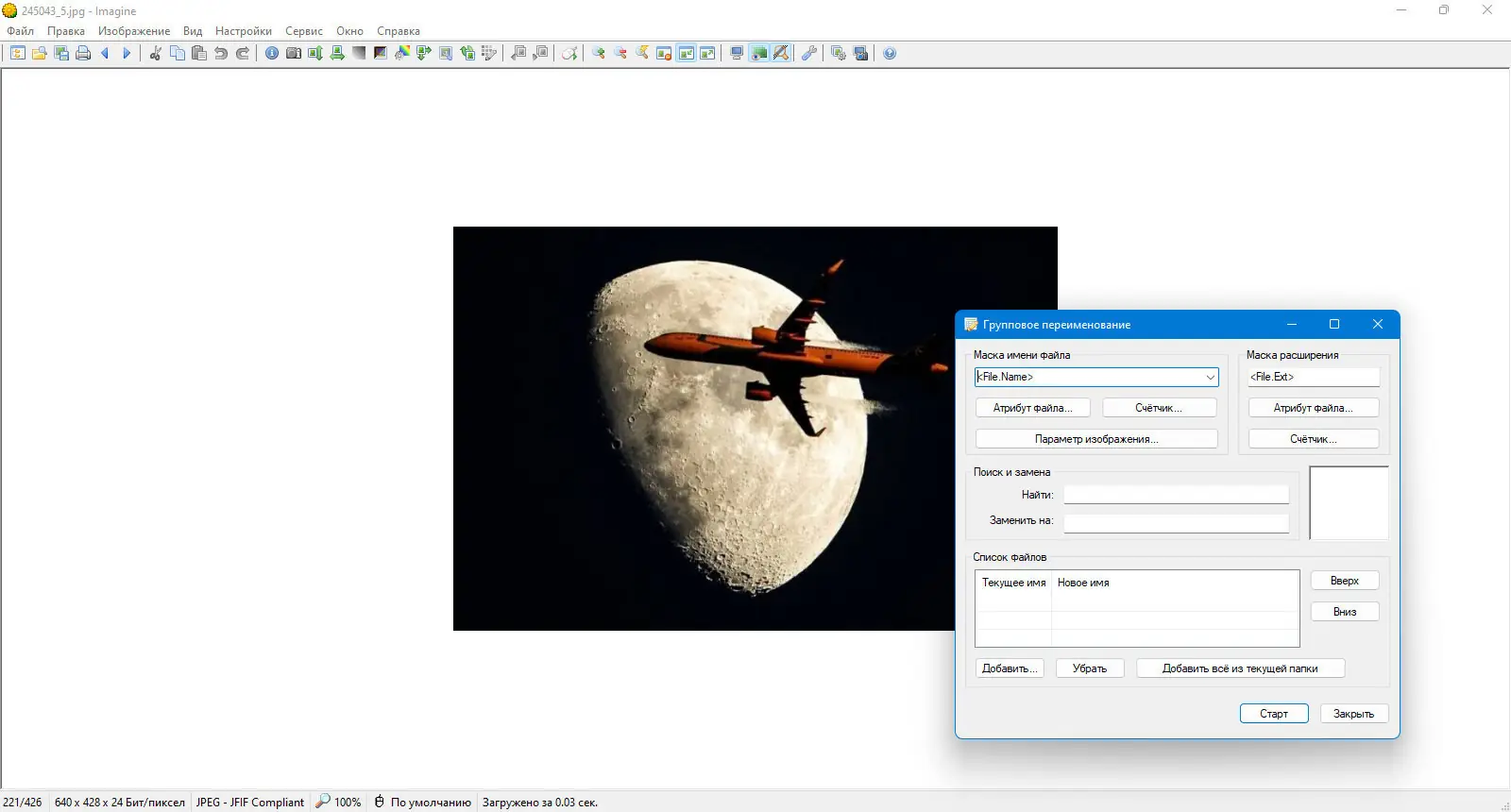Expand the file name mask dropdown

[x=1210, y=377]
